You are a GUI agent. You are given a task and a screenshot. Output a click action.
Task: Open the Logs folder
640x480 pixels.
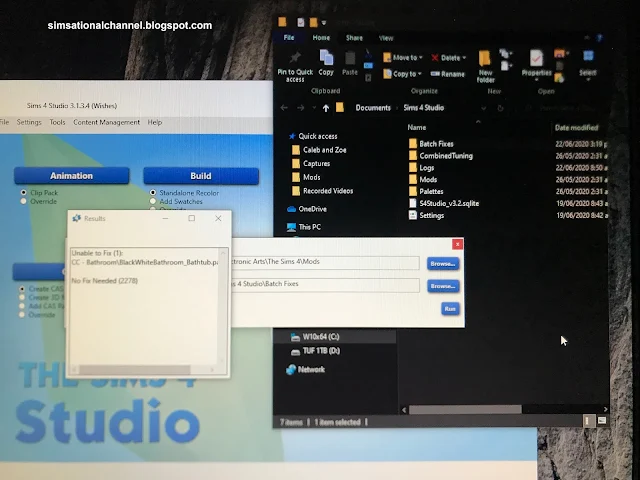pyautogui.click(x=422, y=167)
